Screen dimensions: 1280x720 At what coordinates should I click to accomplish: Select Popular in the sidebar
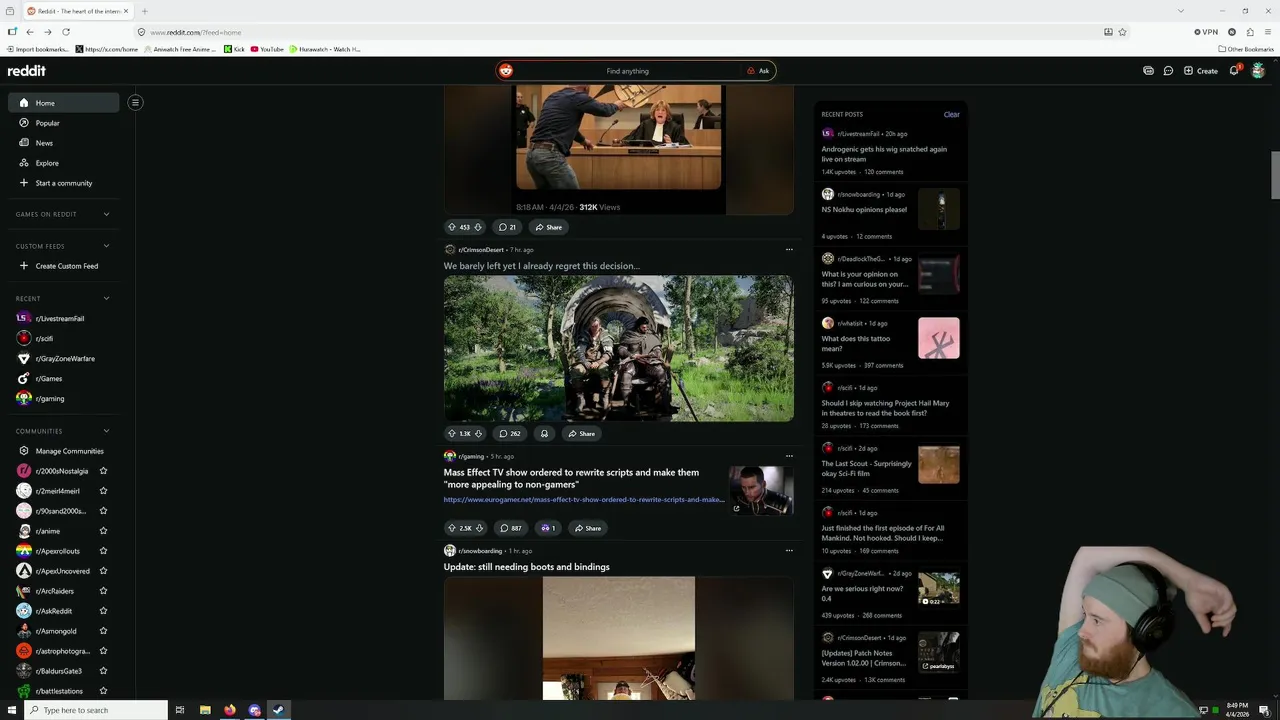point(64,123)
